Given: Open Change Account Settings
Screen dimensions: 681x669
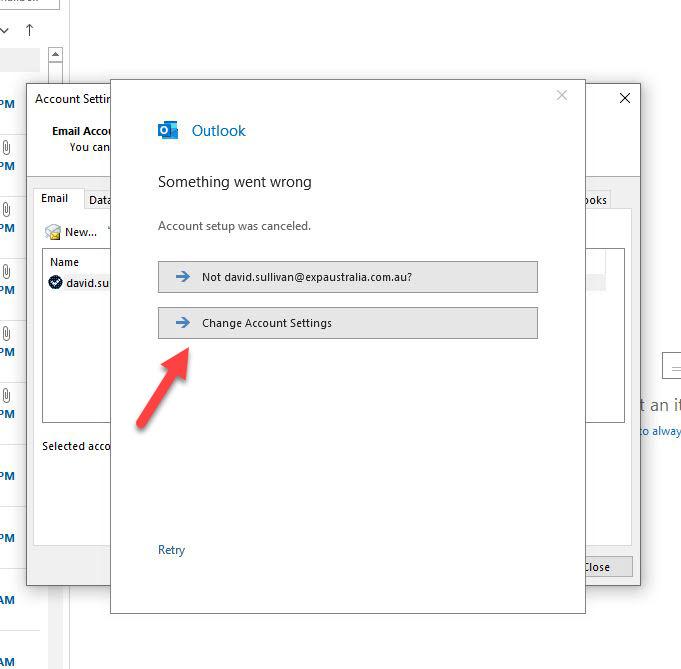Looking at the screenshot, I should [347, 323].
